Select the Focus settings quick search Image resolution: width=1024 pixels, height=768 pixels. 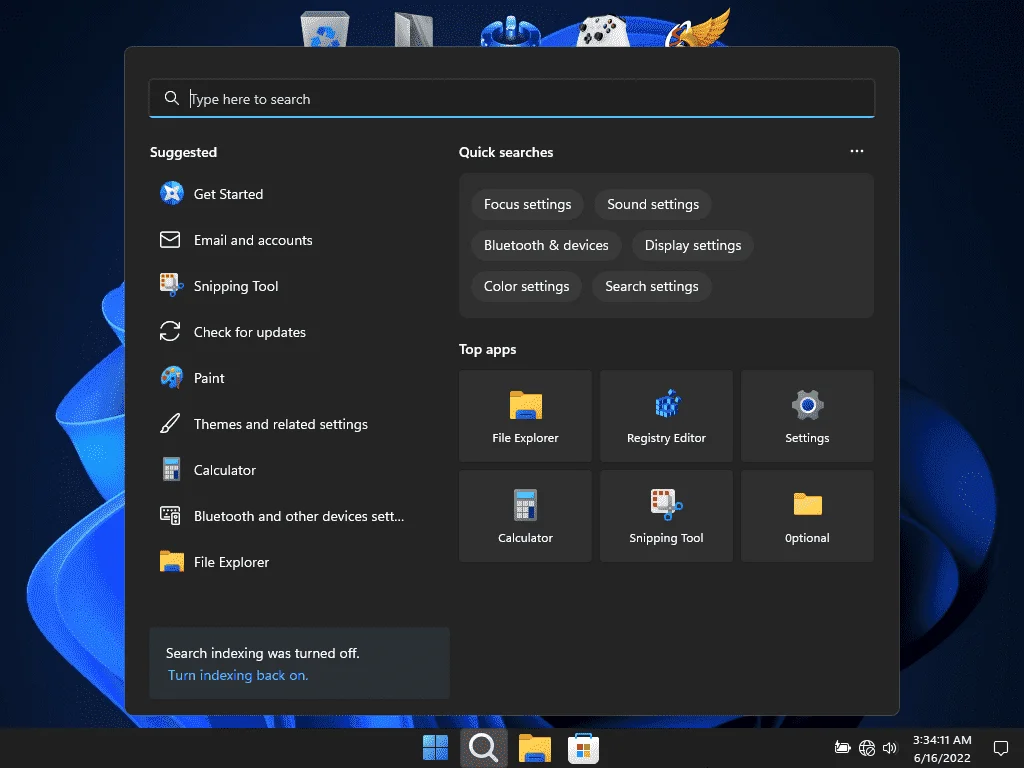click(x=528, y=204)
